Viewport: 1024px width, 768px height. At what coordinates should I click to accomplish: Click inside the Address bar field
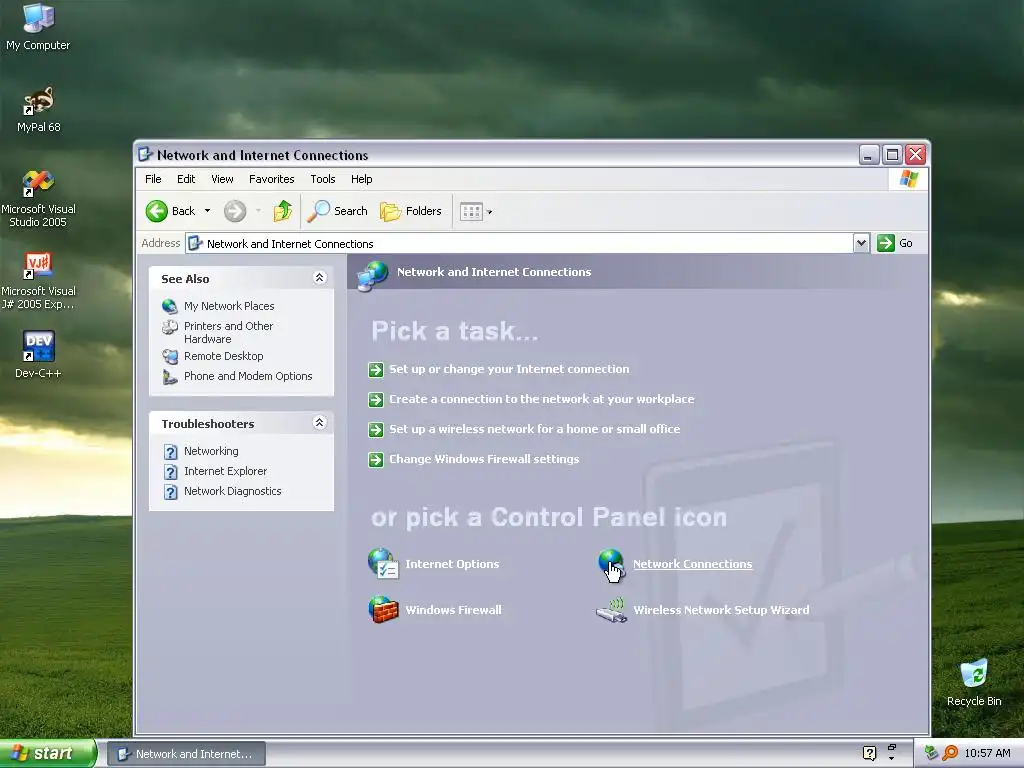point(520,244)
